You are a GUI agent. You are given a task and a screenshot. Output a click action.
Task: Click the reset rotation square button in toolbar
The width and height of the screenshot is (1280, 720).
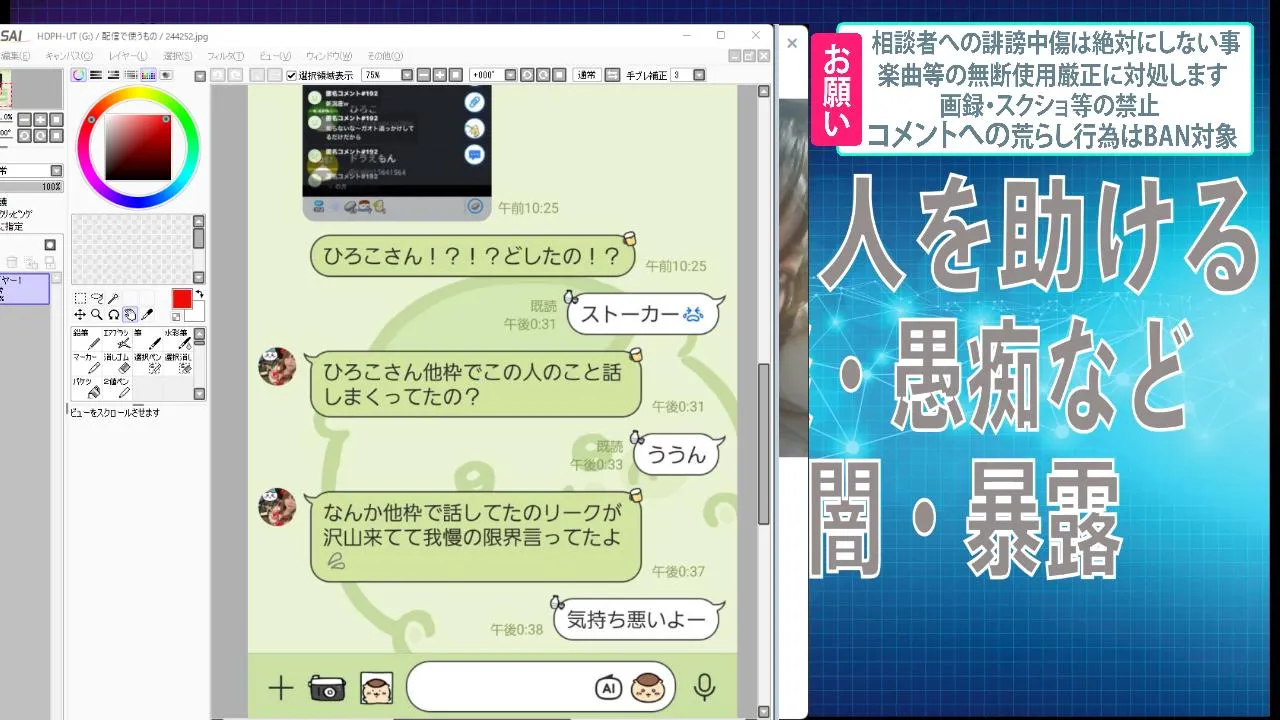coord(559,75)
